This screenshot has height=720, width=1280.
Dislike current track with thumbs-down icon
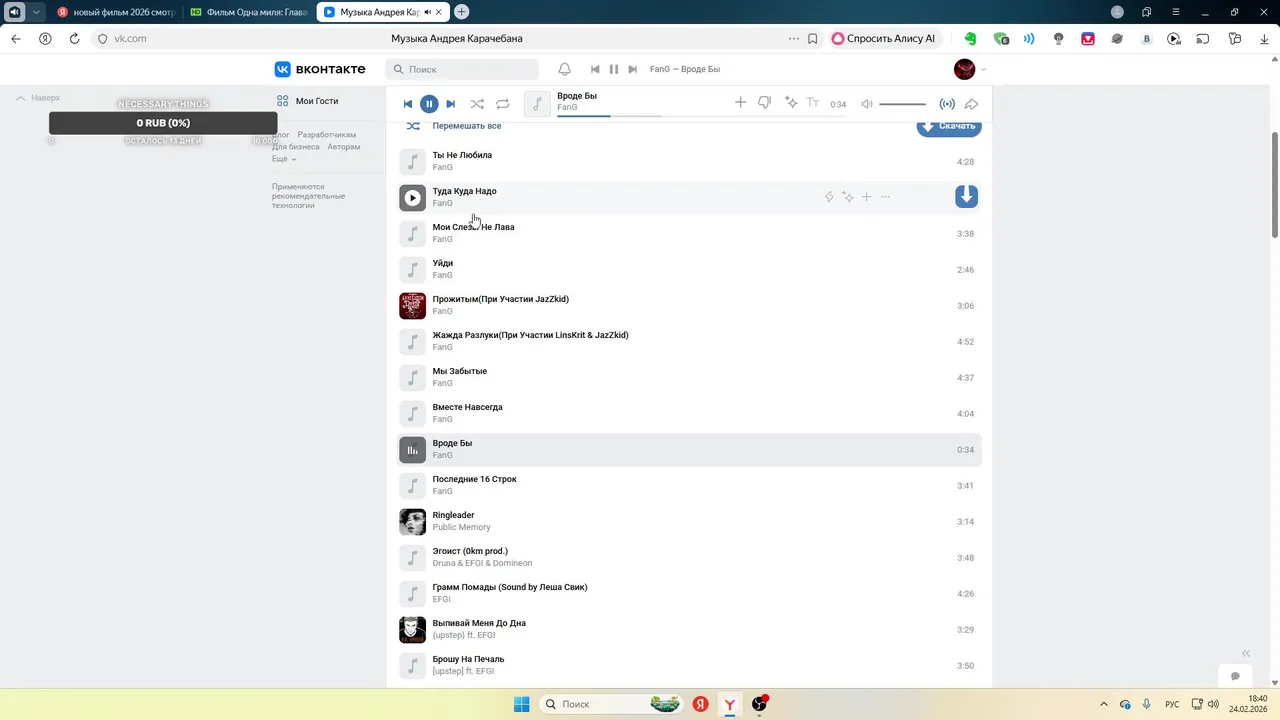(765, 103)
